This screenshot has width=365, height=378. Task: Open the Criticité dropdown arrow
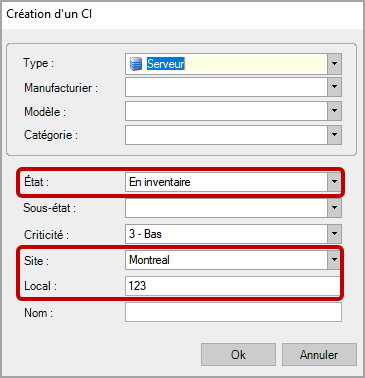click(334, 234)
